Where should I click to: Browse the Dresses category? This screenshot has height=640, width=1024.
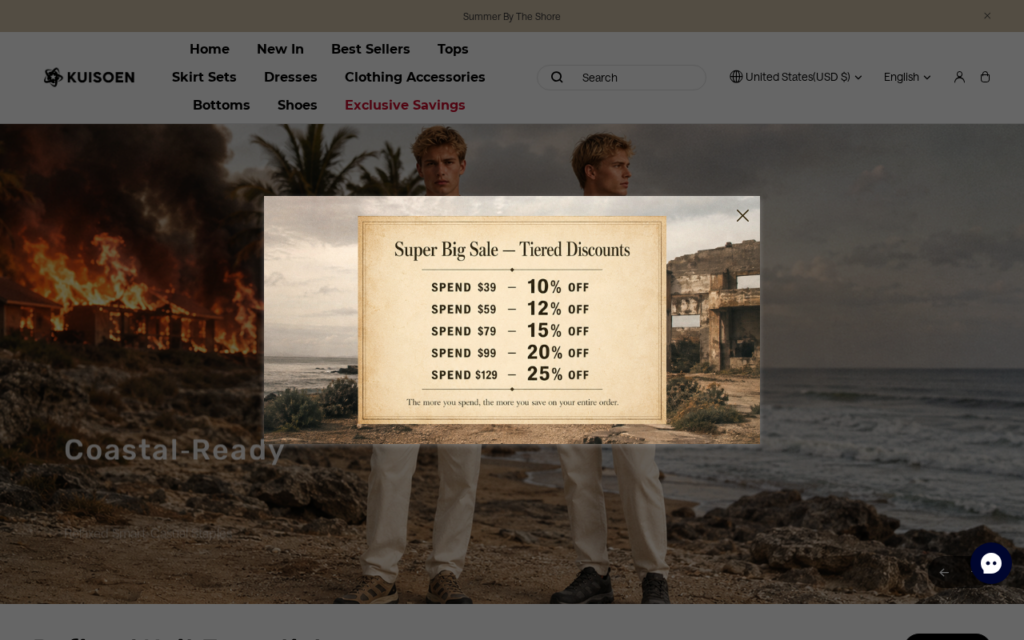291,77
